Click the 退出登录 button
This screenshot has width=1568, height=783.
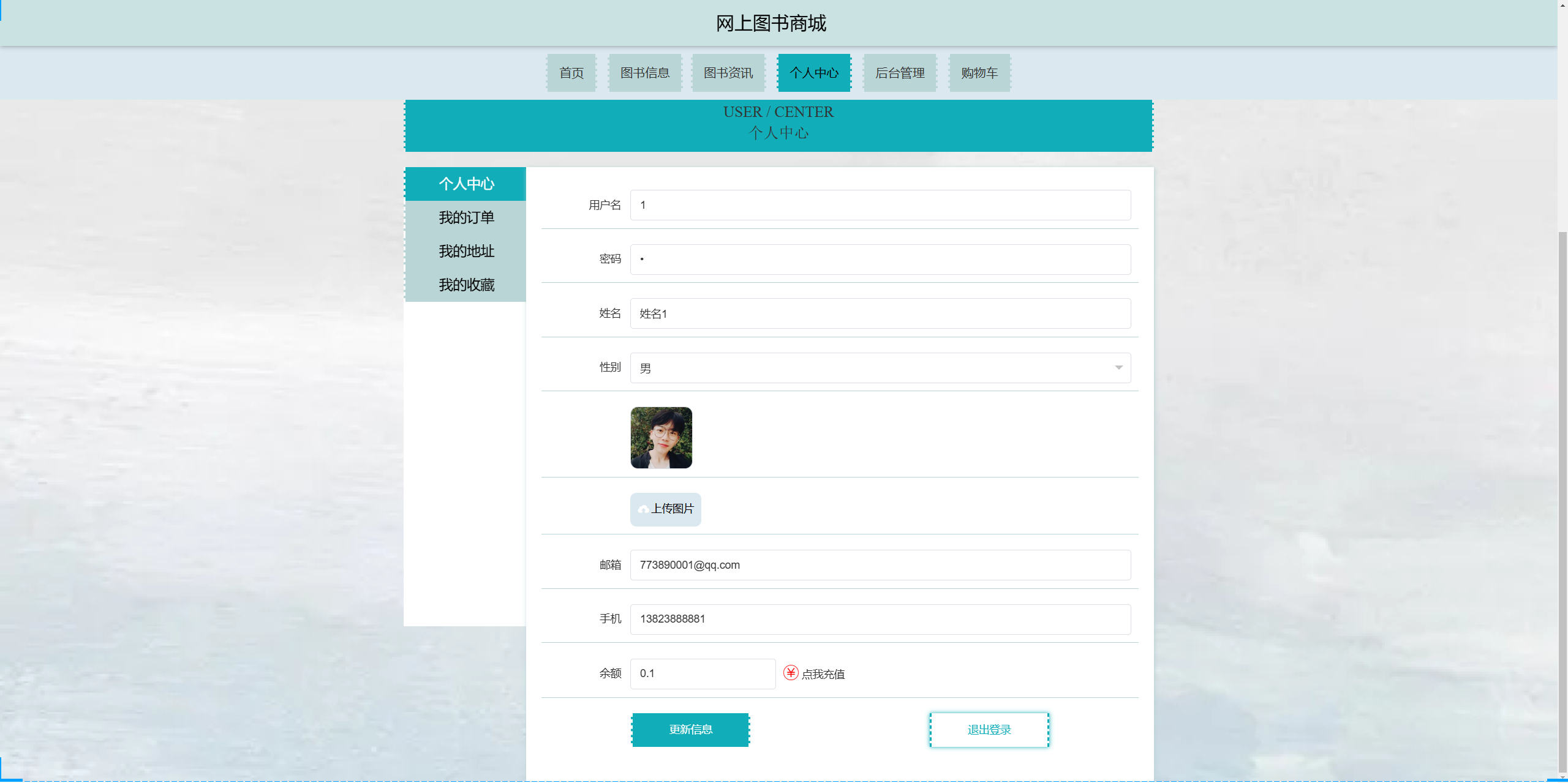pos(989,730)
